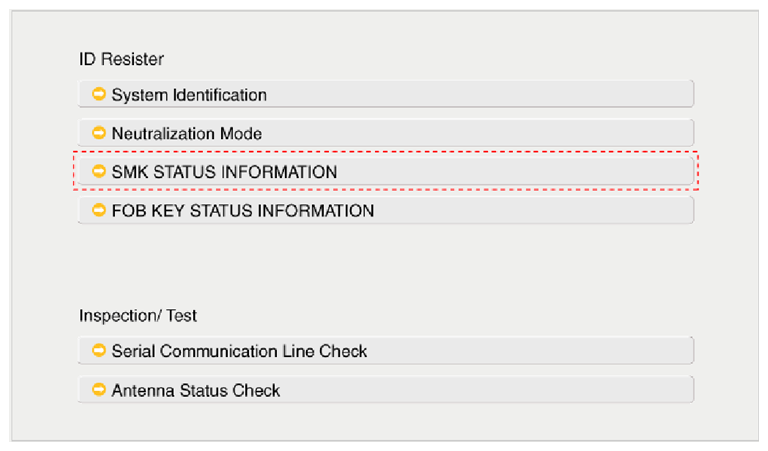This screenshot has height=451, width=768.
Task: Click the yellow icon beside System Identification
Action: [99, 95]
